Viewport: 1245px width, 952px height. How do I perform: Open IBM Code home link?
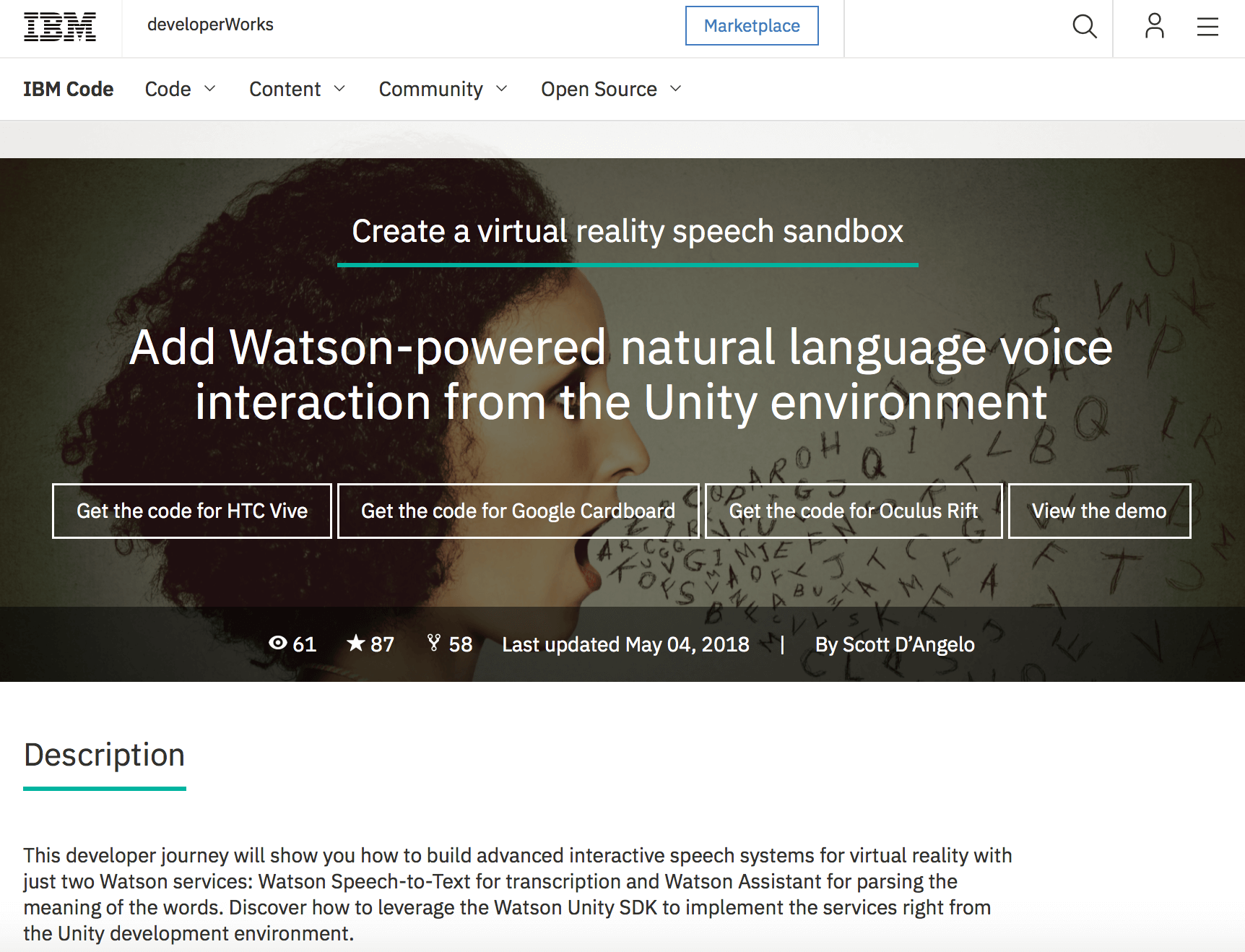(69, 89)
